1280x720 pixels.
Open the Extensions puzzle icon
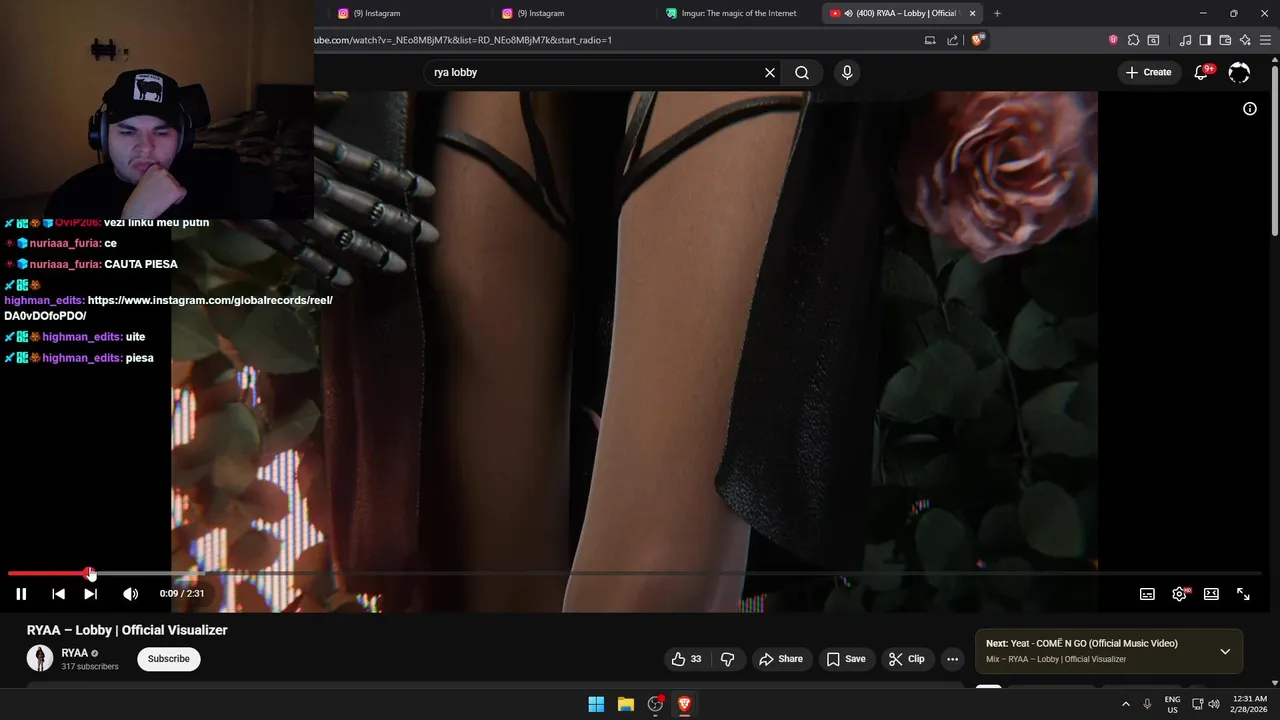point(1133,40)
